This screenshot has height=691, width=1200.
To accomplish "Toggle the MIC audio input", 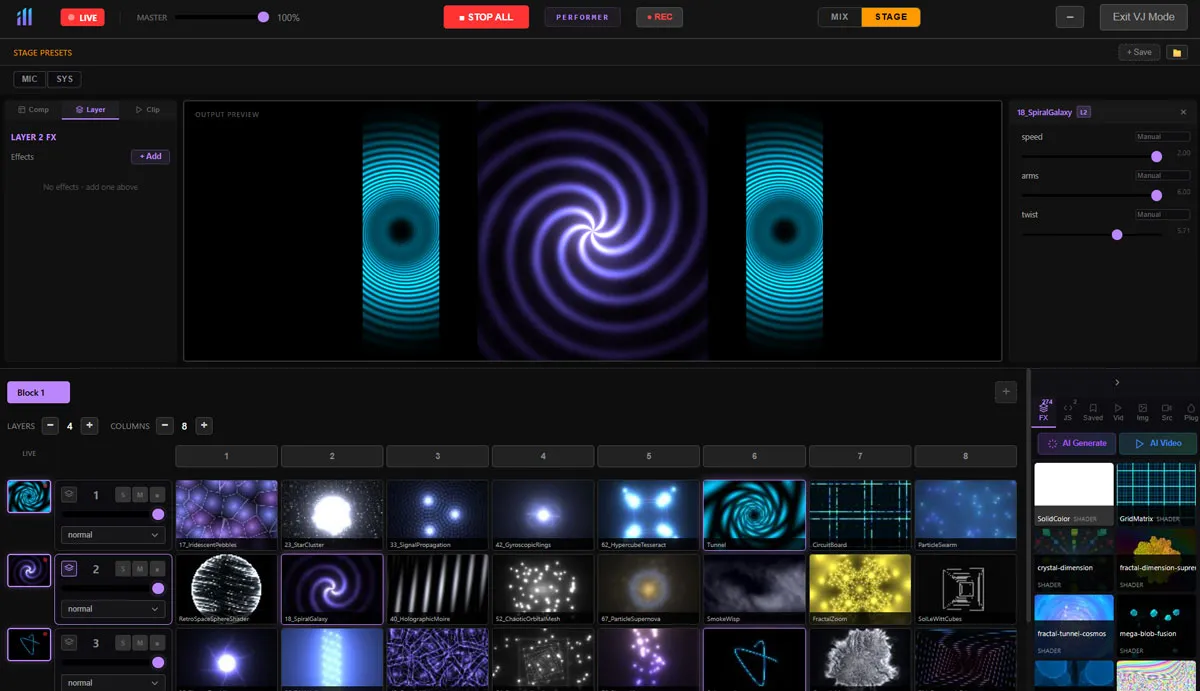I will click(x=30, y=79).
